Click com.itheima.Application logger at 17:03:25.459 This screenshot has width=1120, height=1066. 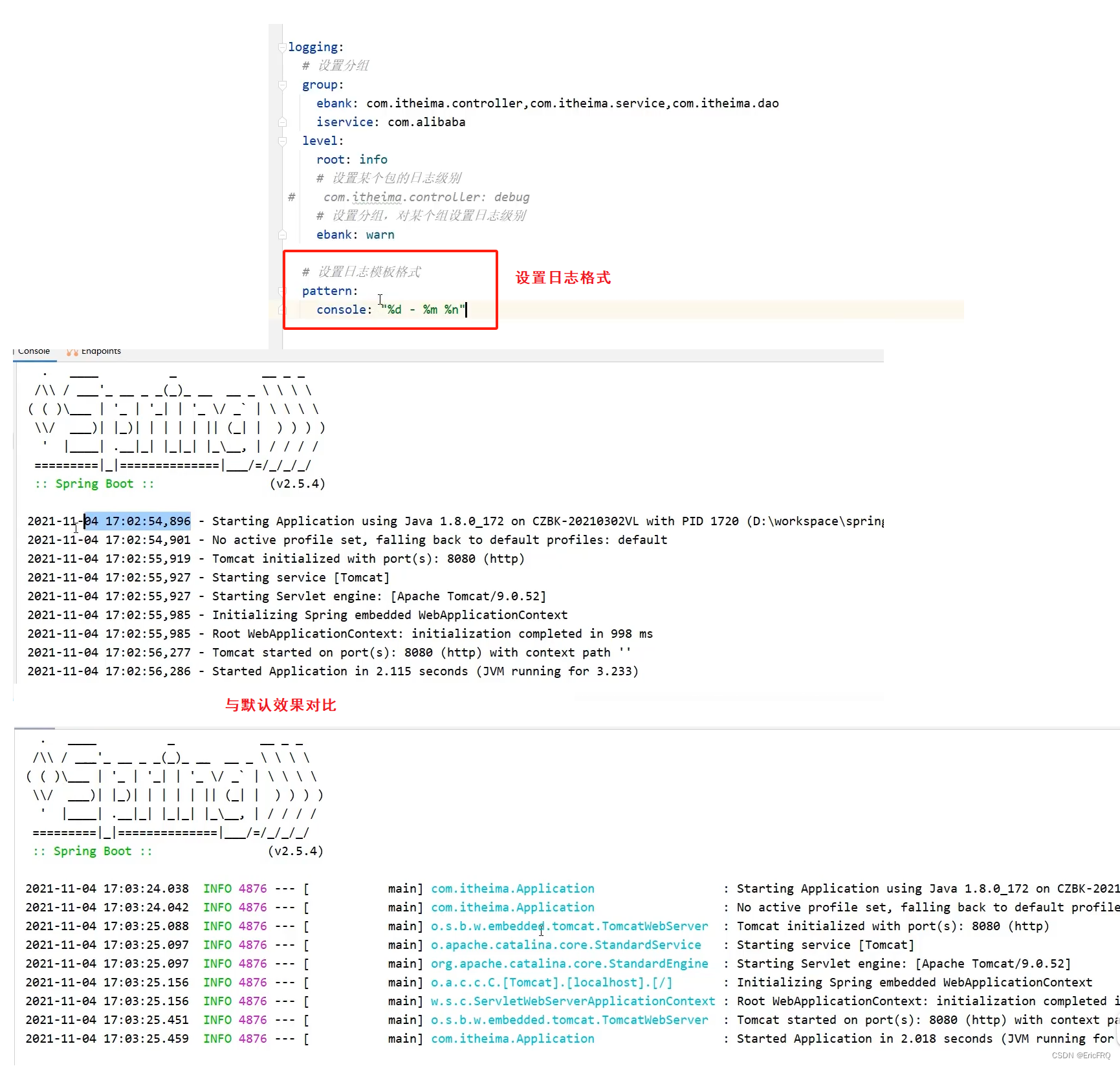pos(512,1039)
